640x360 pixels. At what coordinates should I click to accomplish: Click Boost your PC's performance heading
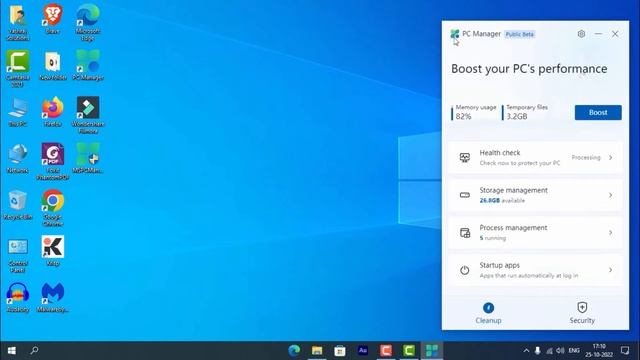(x=529, y=69)
